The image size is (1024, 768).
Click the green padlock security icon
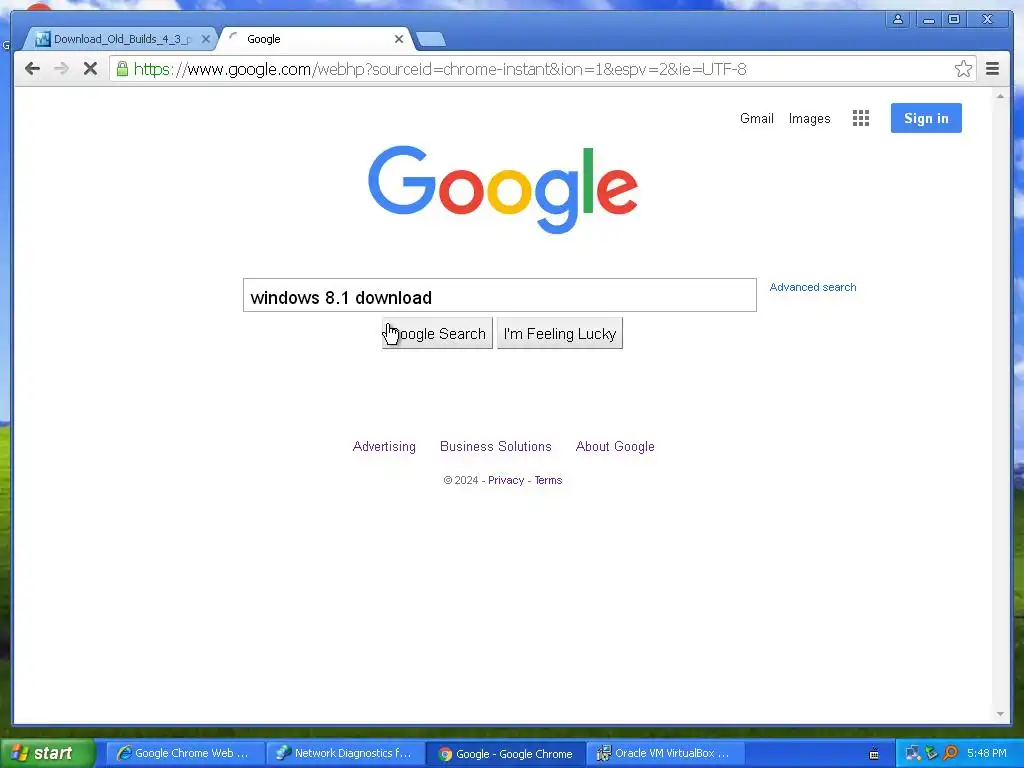pyautogui.click(x=122, y=69)
